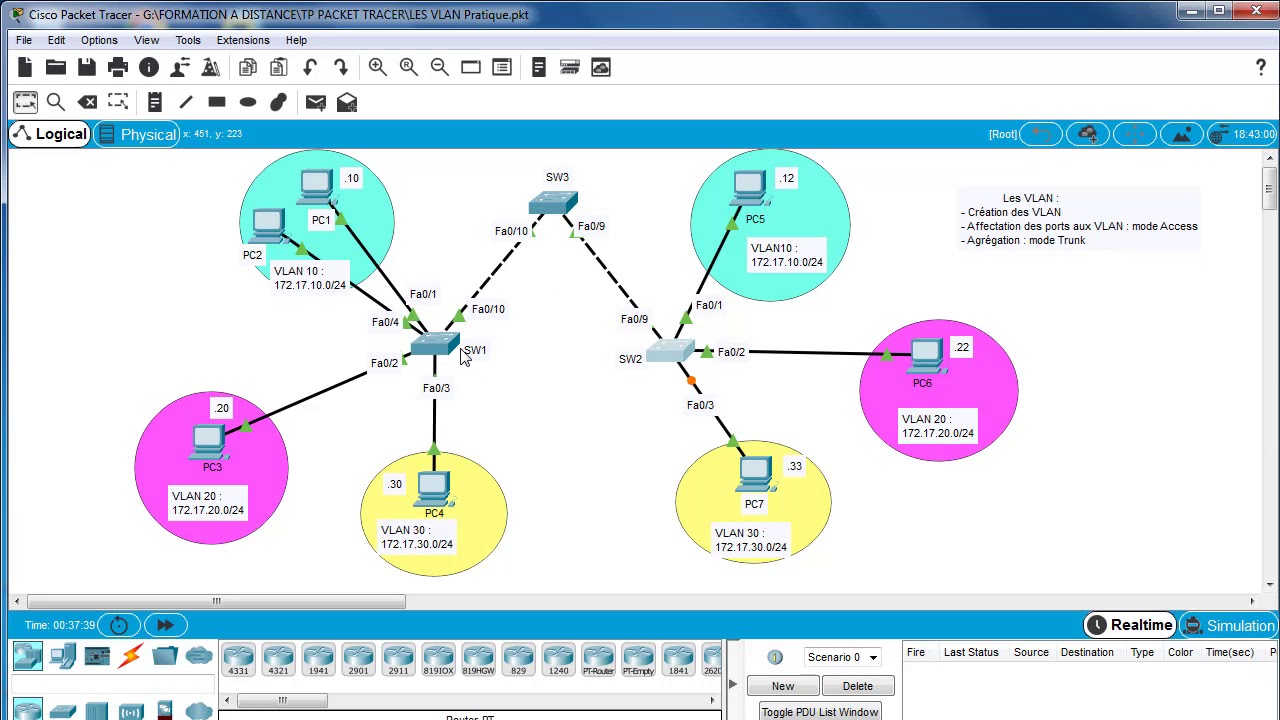Image resolution: width=1280 pixels, height=720 pixels.
Task: Click the Last Status column header
Action: click(971, 652)
